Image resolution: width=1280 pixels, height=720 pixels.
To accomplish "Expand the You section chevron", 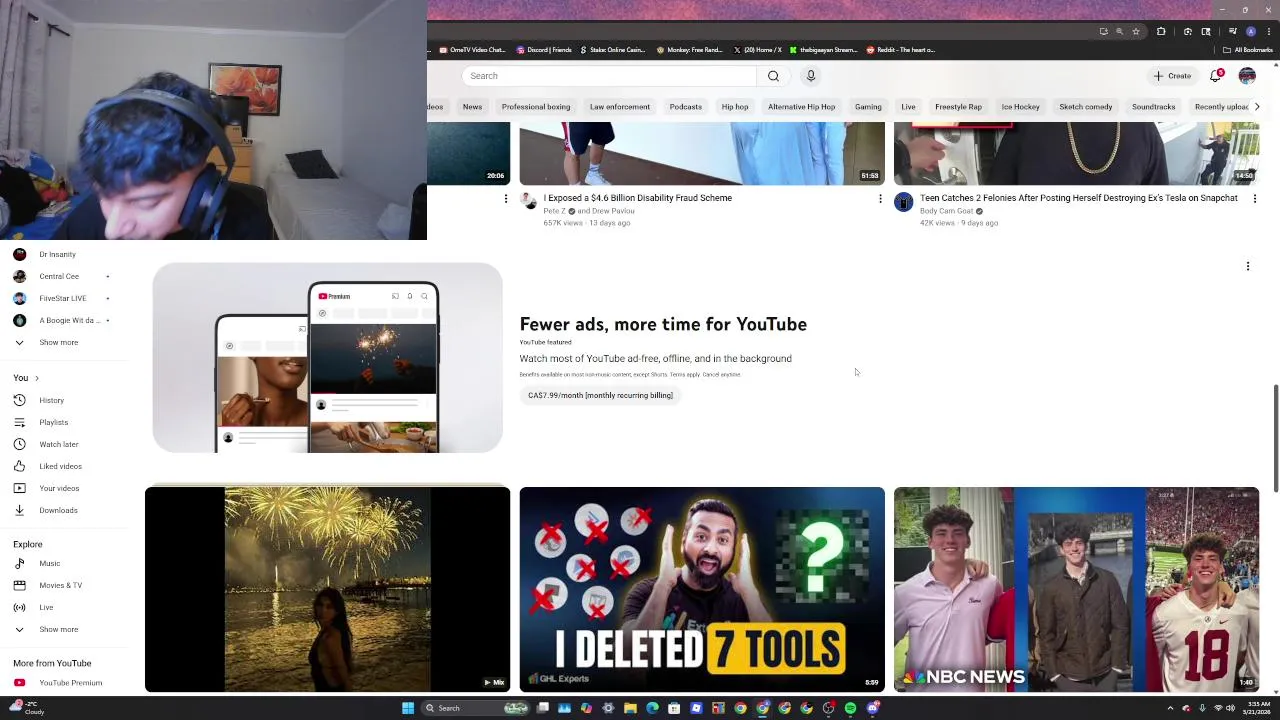I will pyautogui.click(x=37, y=378).
